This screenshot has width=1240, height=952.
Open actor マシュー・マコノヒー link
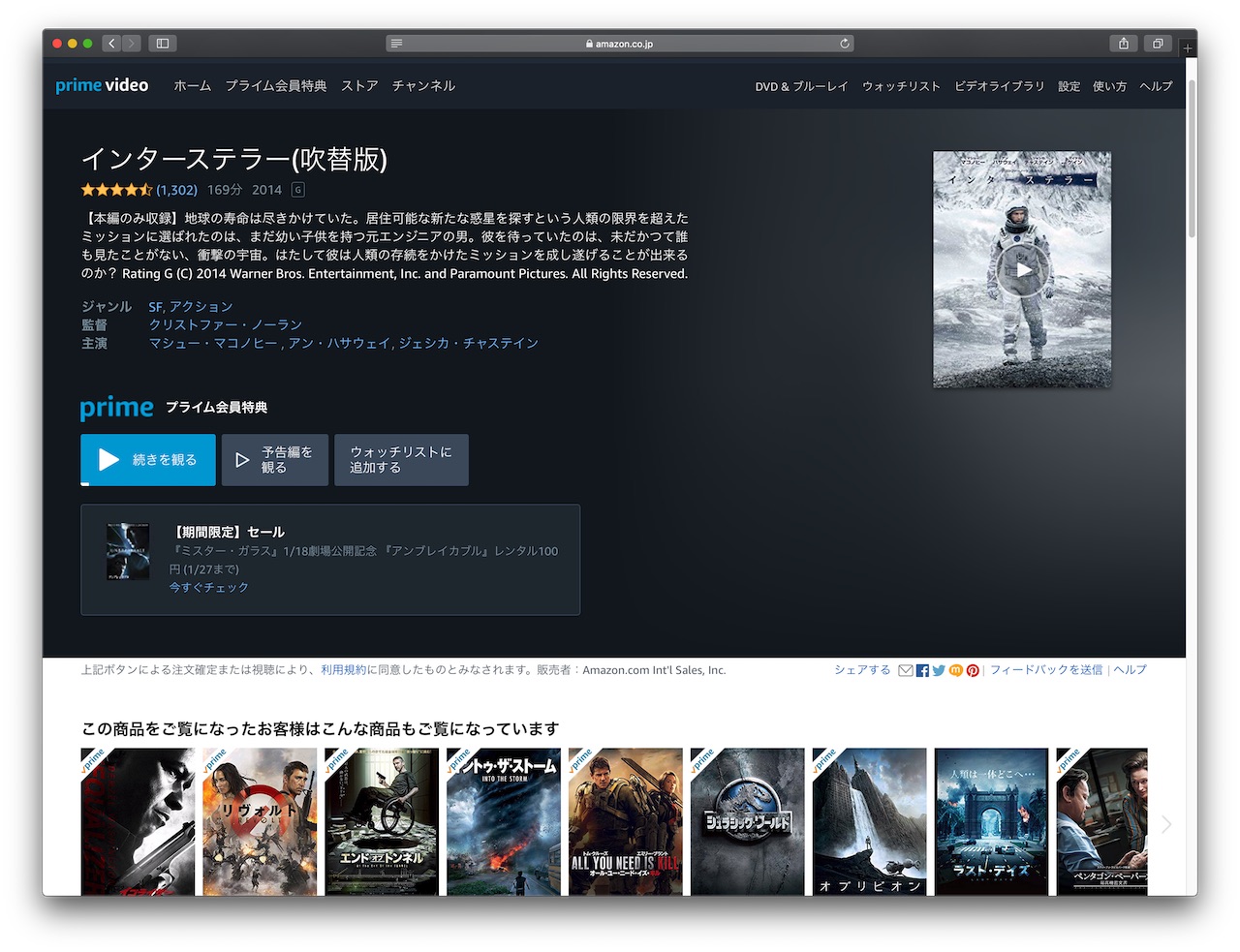click(x=213, y=344)
